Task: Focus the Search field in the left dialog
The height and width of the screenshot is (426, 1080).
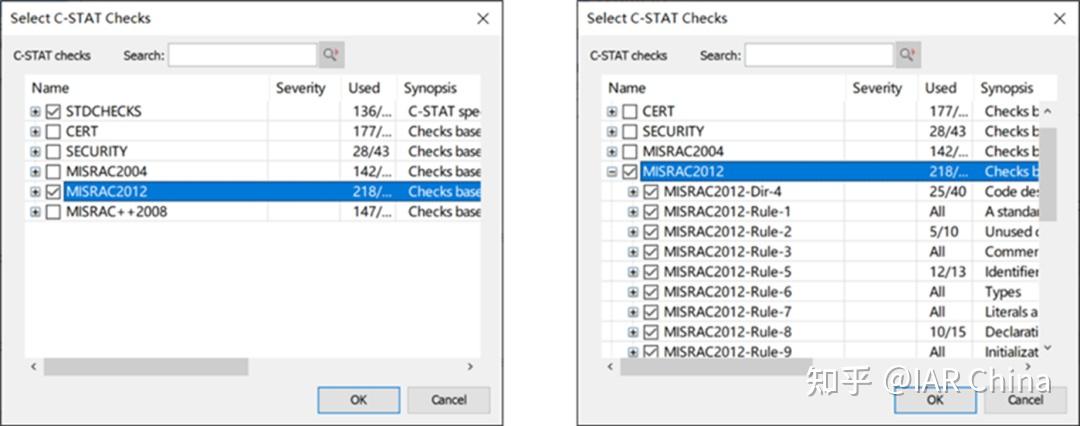Action: tap(242, 56)
